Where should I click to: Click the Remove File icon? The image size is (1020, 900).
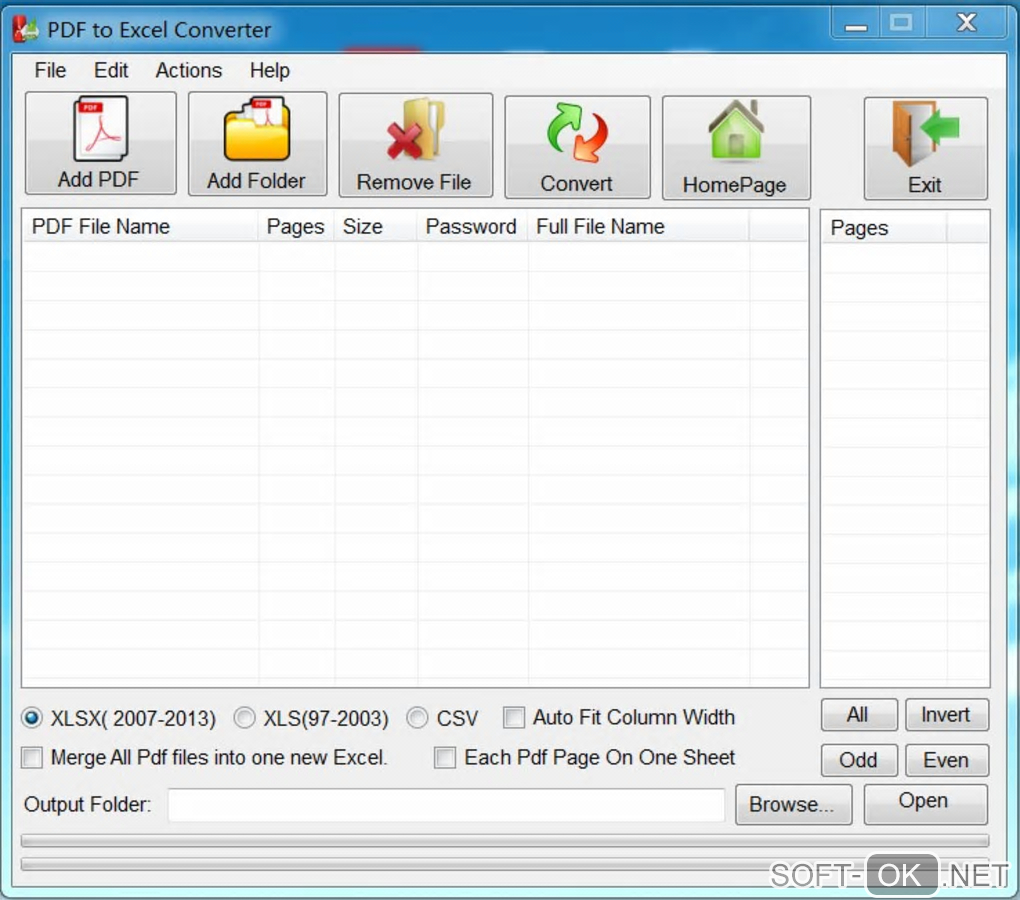point(416,145)
